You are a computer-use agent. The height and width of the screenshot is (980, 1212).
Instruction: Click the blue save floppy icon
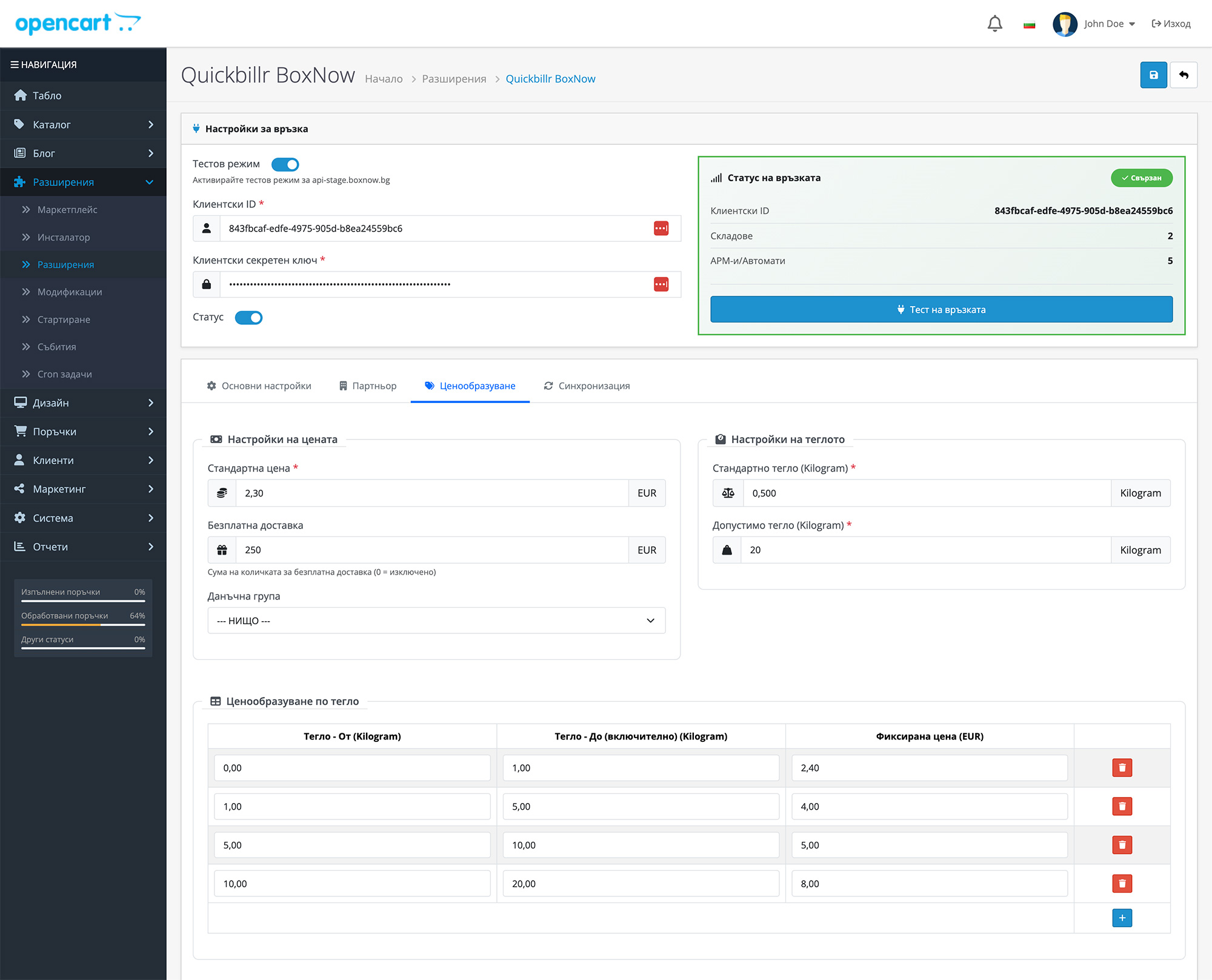point(1153,75)
